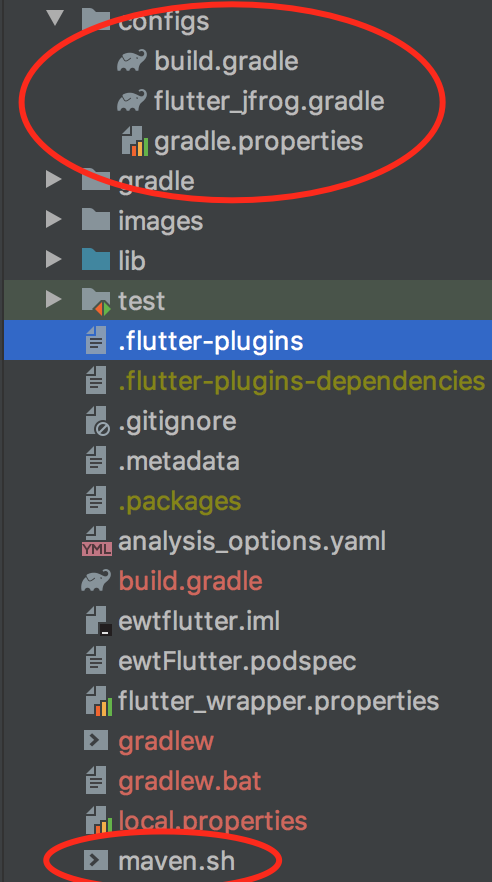
Task: Select the .flutter-plugins-dependencies file
Action: 302,381
